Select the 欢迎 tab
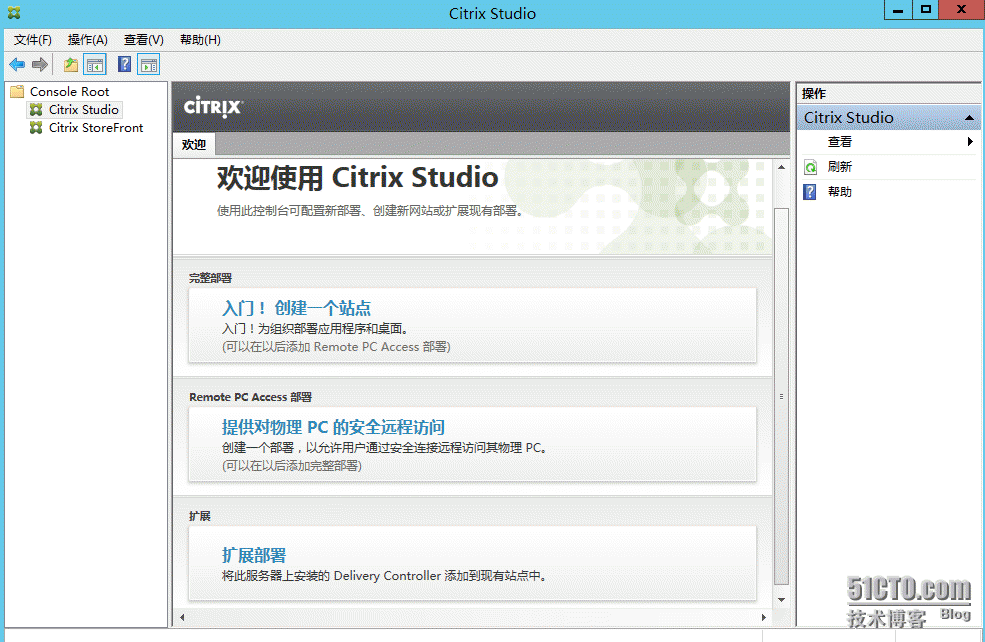Viewport: 985px width, 642px height. (194, 144)
